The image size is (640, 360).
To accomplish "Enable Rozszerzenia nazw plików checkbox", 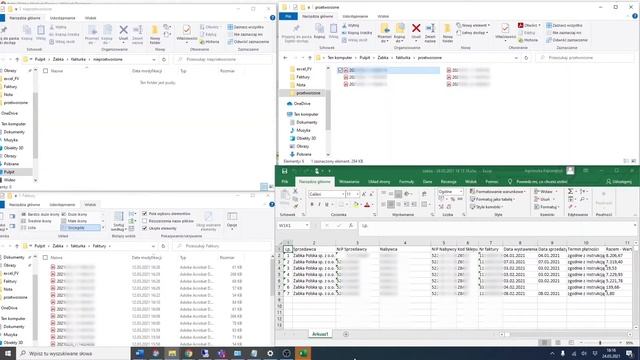I will (144, 221).
